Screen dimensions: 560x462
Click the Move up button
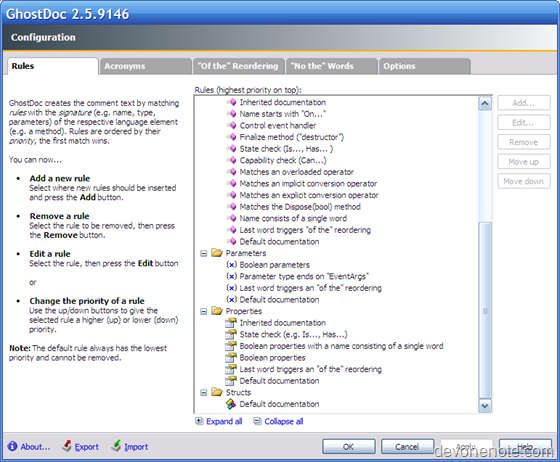tap(524, 162)
